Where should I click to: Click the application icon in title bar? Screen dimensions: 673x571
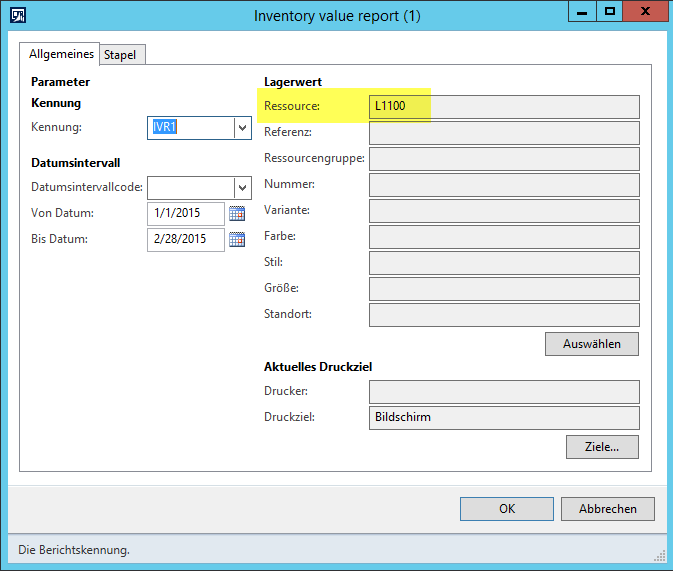pyautogui.click(x=17, y=15)
